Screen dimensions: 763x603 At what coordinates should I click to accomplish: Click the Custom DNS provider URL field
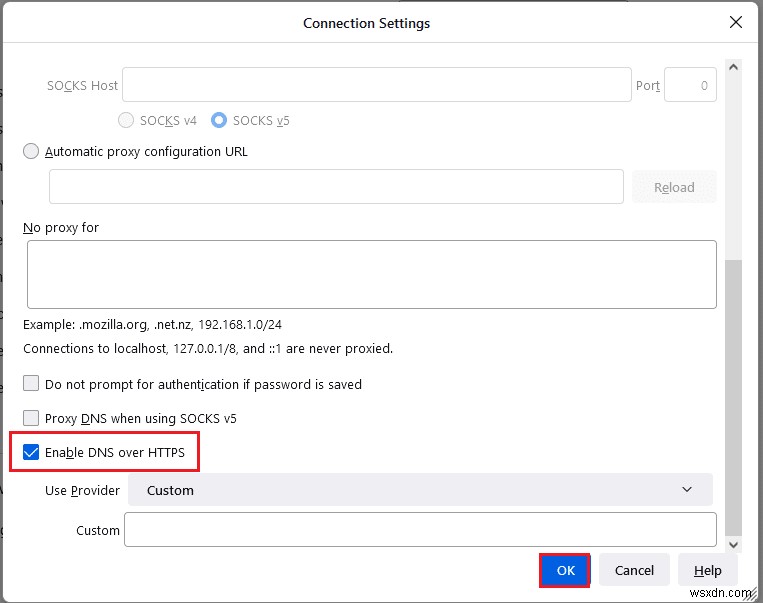[420, 530]
